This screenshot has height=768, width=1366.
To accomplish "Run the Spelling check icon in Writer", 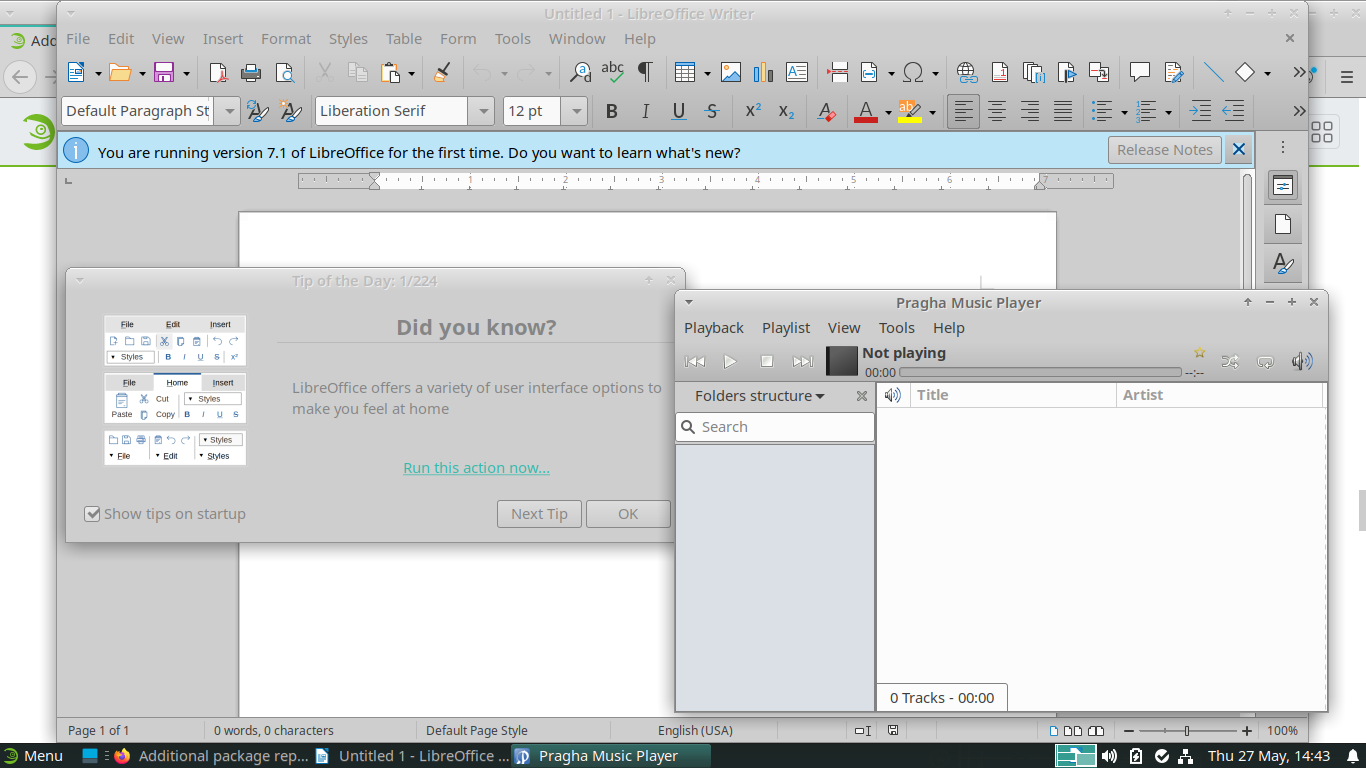I will point(612,72).
